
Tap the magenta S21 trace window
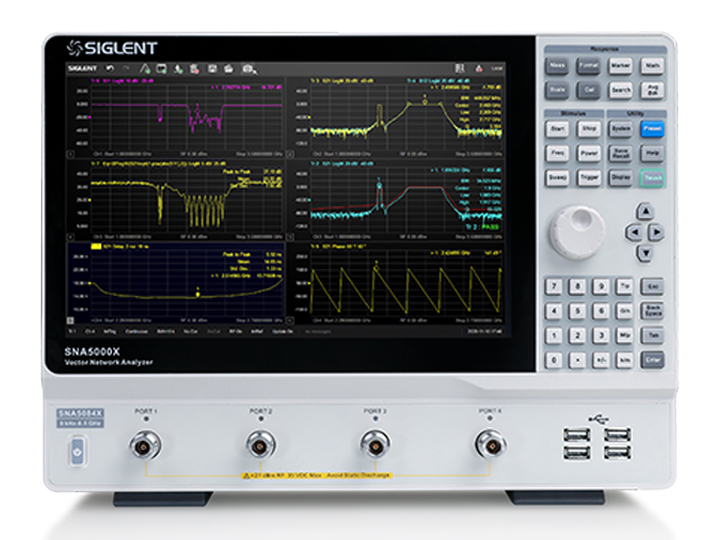tap(176, 118)
